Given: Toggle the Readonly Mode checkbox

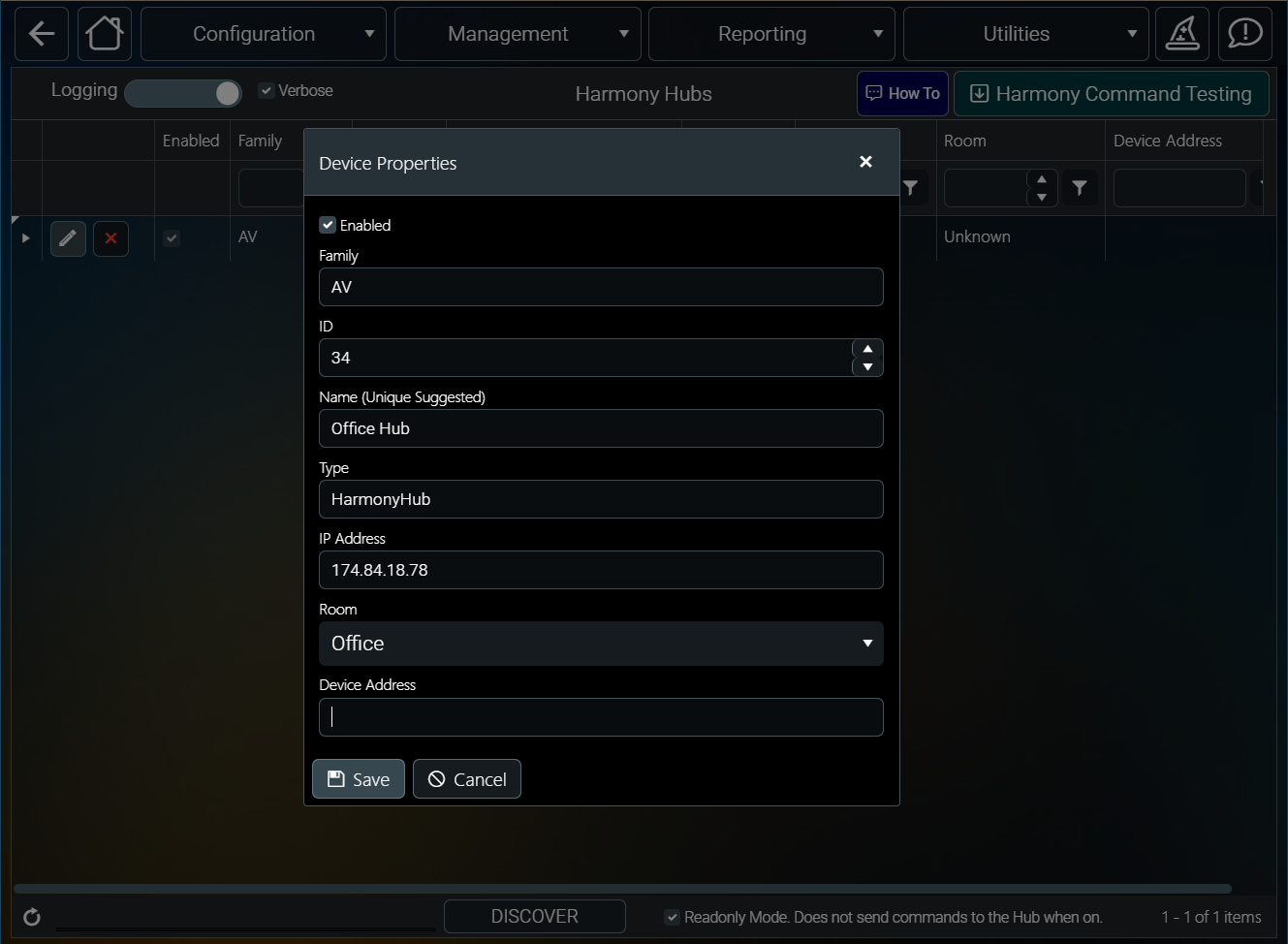Looking at the screenshot, I should (x=672, y=917).
